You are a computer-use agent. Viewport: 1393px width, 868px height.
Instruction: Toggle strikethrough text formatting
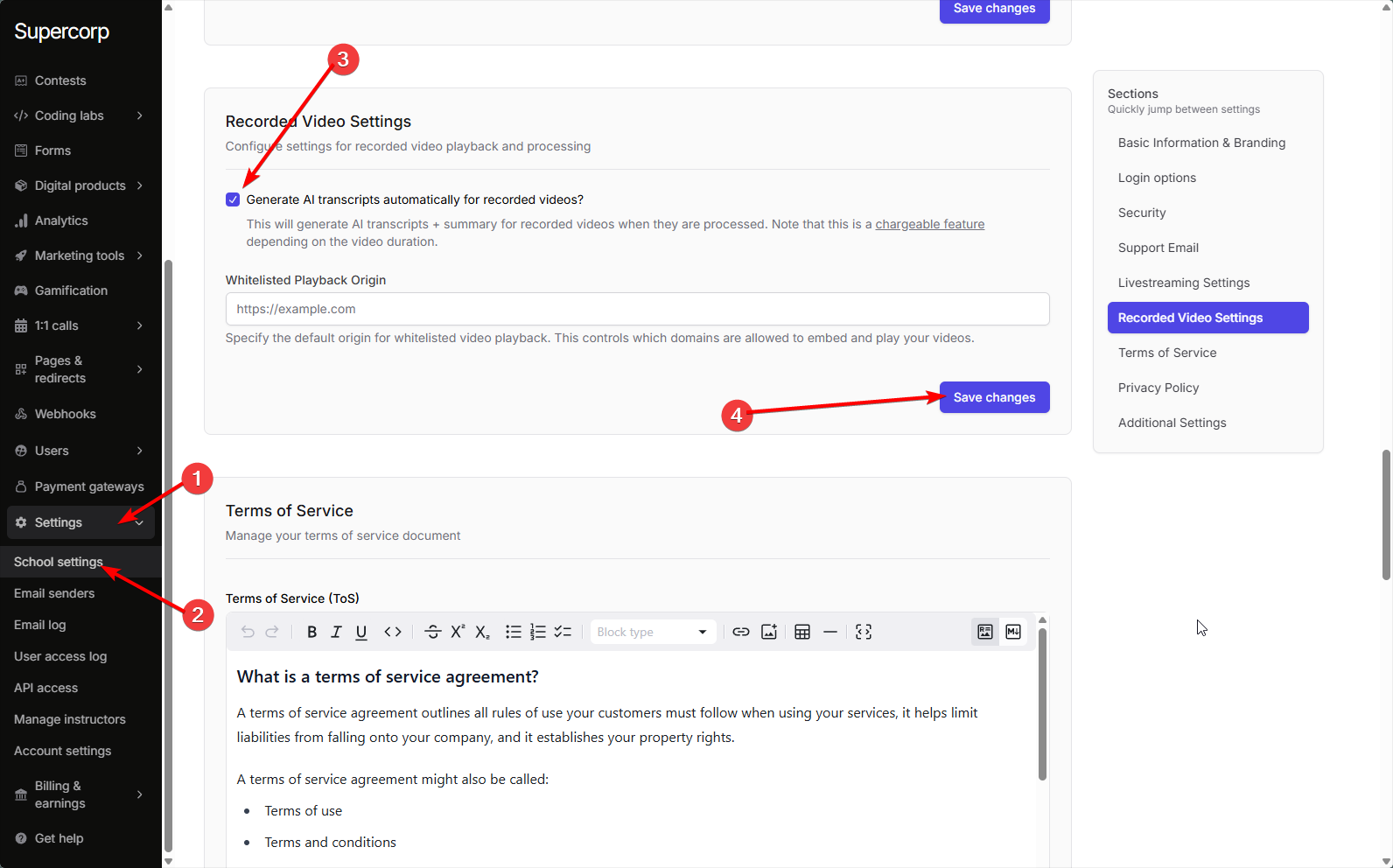432,632
